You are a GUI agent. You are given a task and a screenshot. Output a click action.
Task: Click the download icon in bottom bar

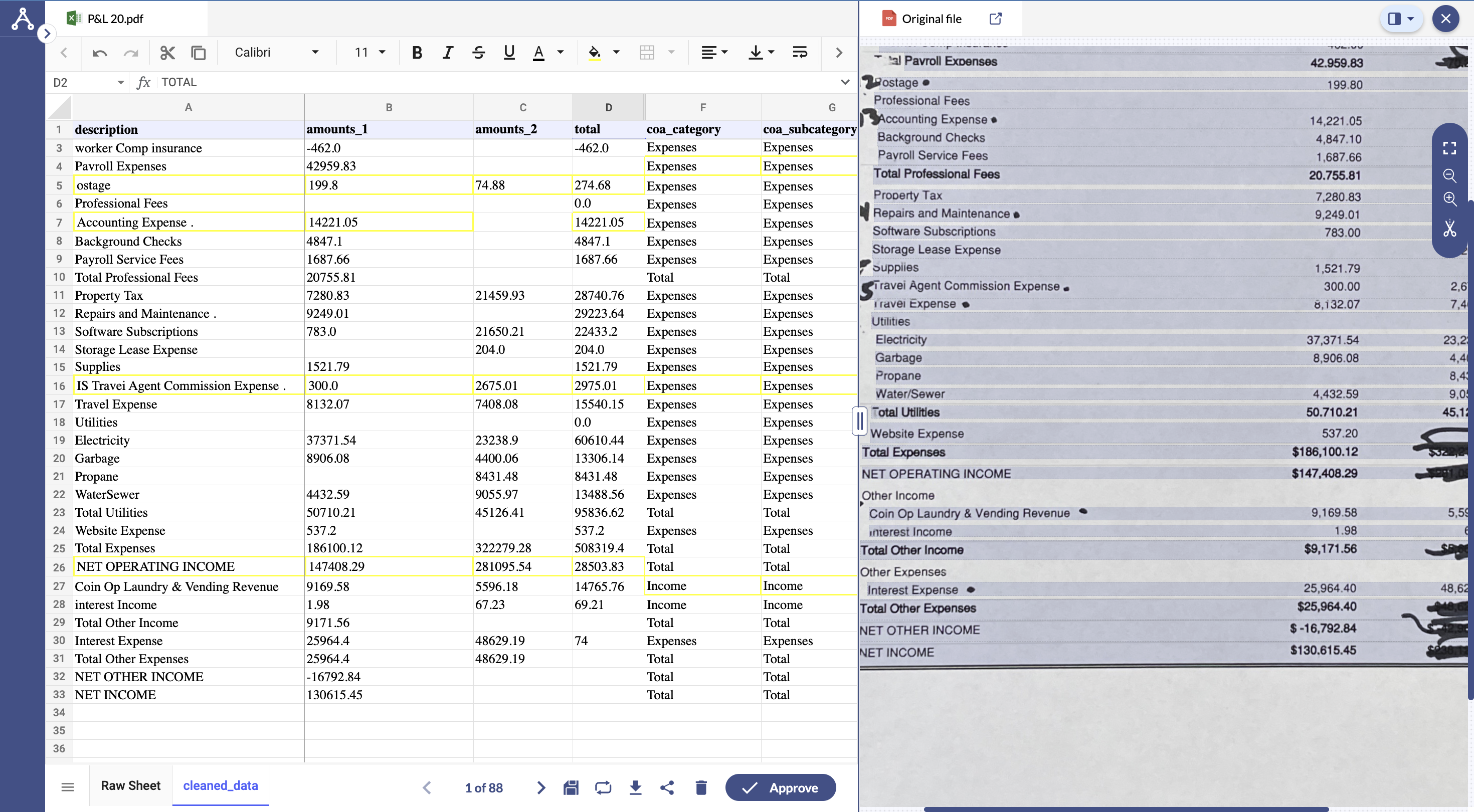635,787
